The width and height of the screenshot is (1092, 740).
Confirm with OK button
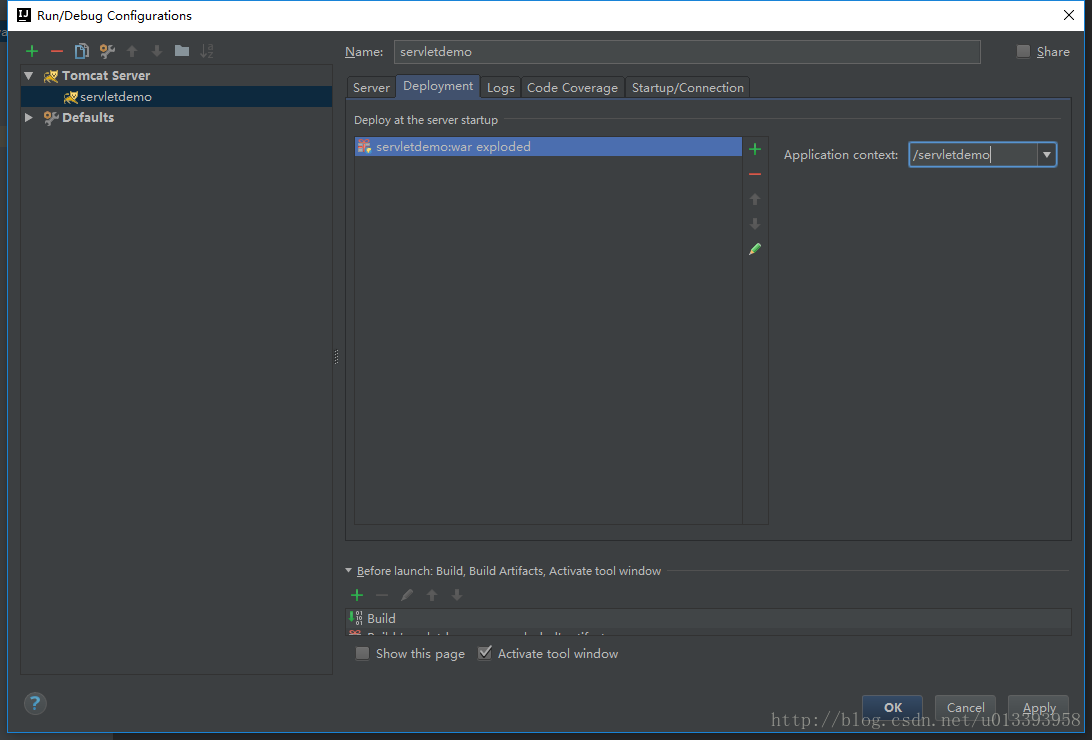893,707
